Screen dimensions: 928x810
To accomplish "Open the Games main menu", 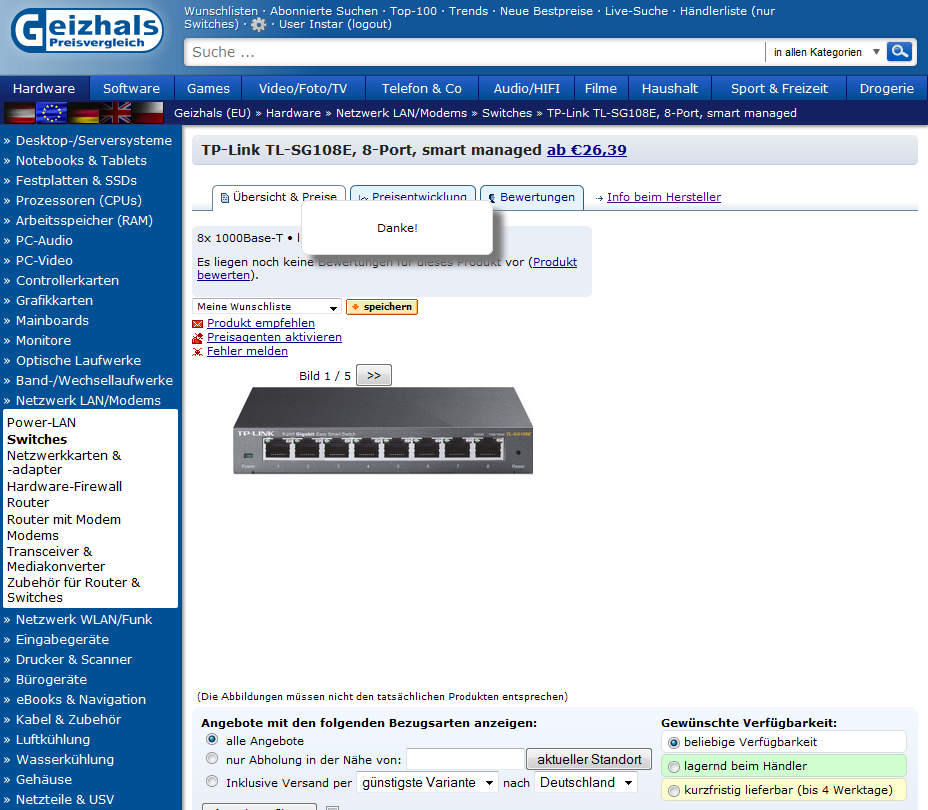I will click(x=208, y=89).
